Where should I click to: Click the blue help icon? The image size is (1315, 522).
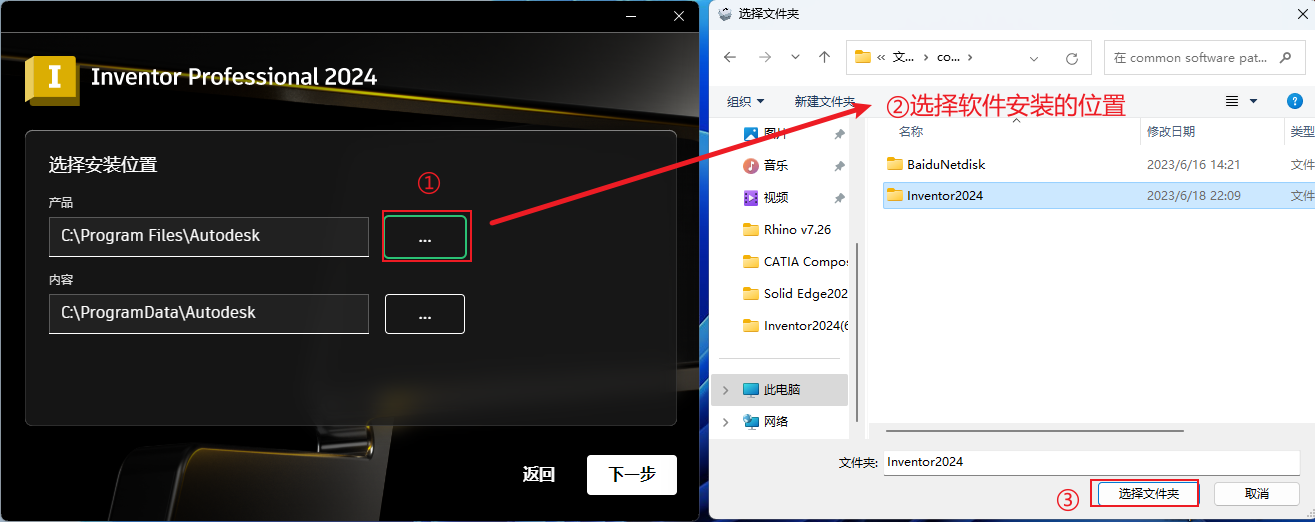pos(1294,101)
